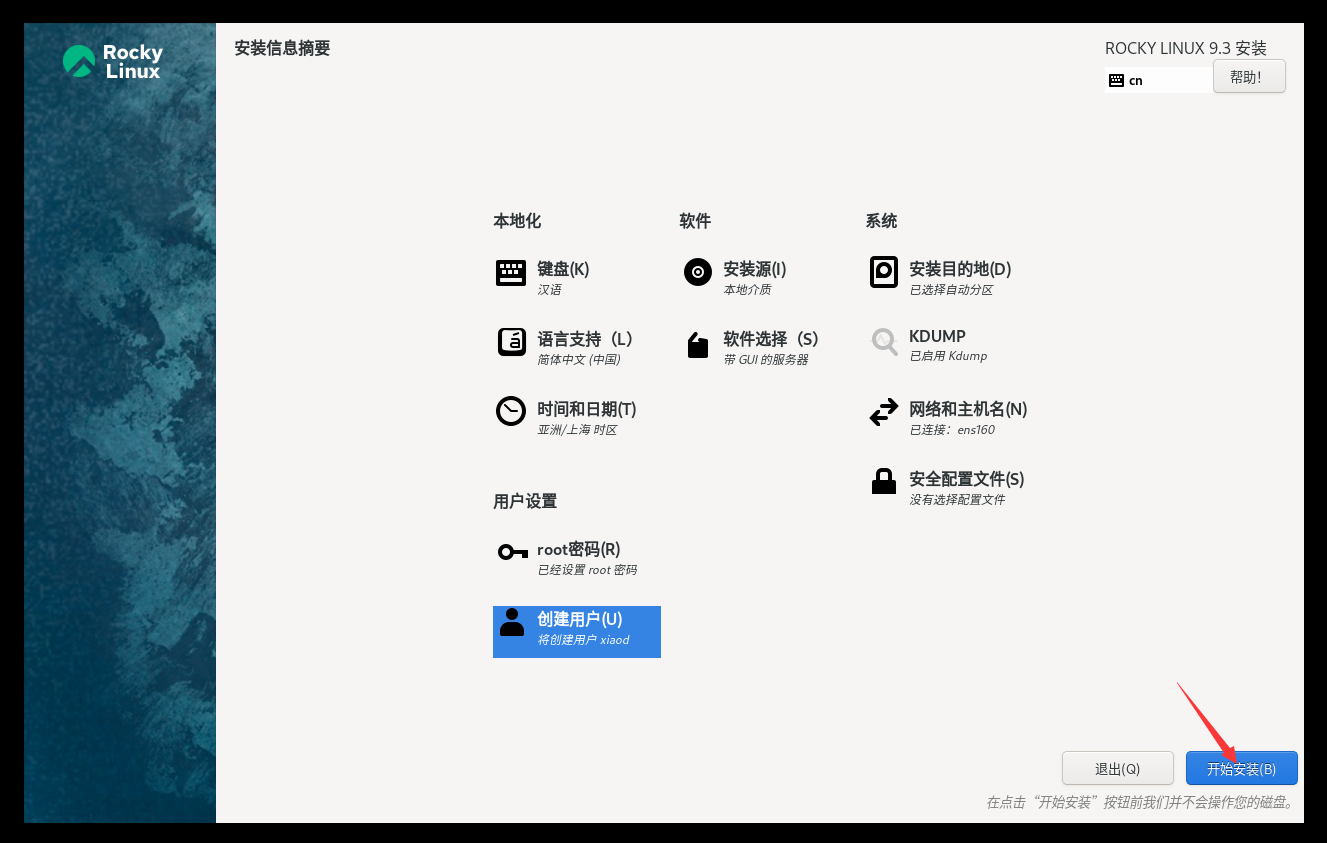
Task: Click the person icon for 创建用户(U)
Action: click(511, 622)
